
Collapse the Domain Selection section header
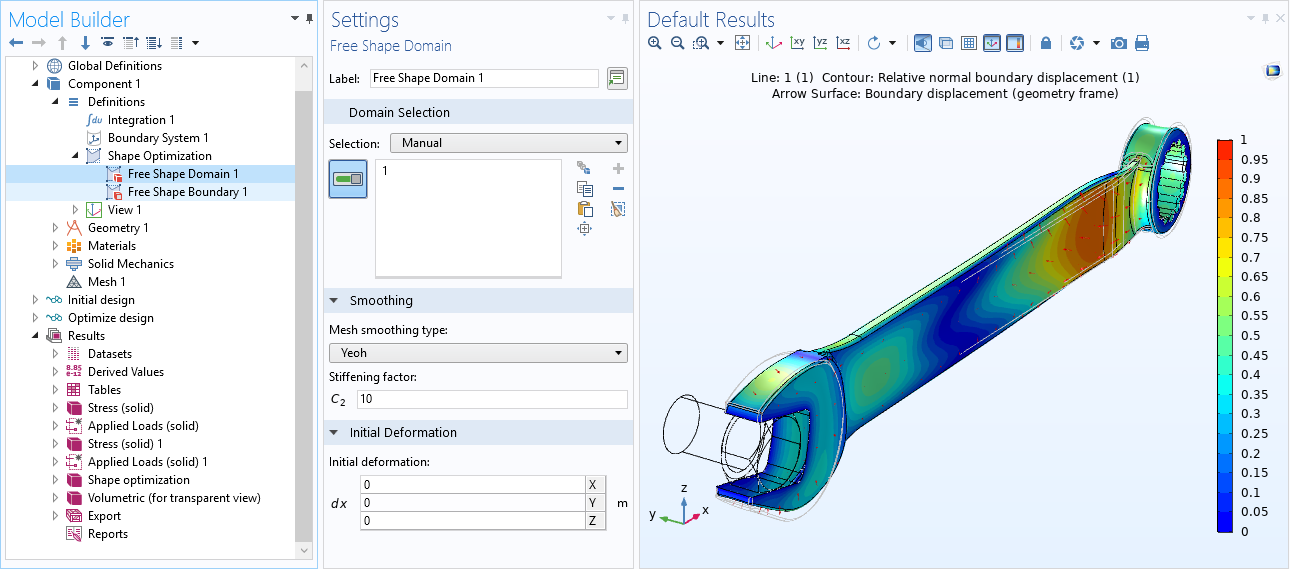399,113
